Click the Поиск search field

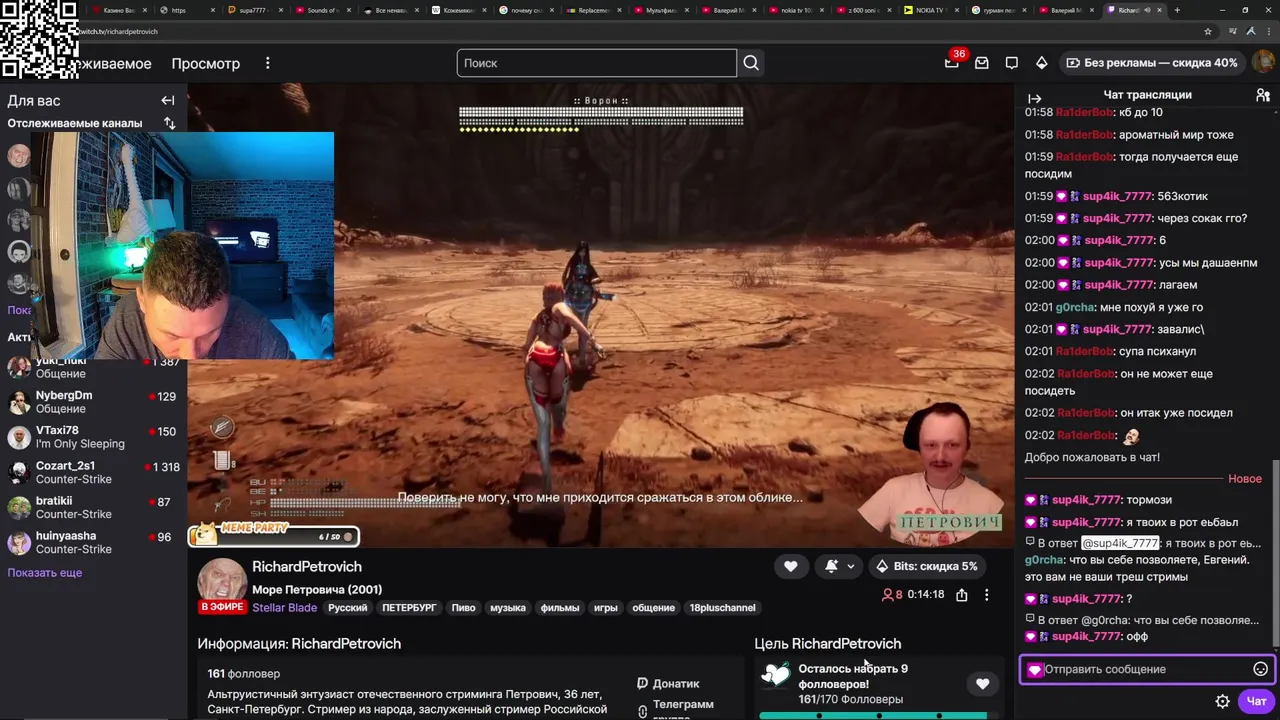click(x=597, y=63)
